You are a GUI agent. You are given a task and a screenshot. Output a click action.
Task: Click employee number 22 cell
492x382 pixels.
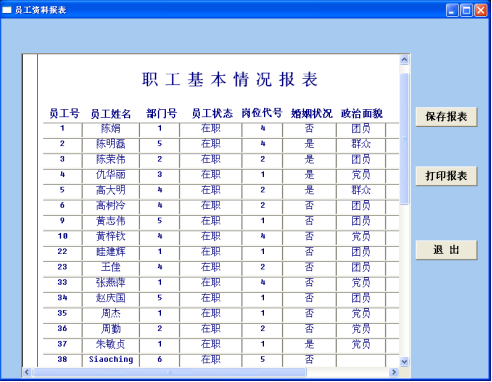coord(62,251)
